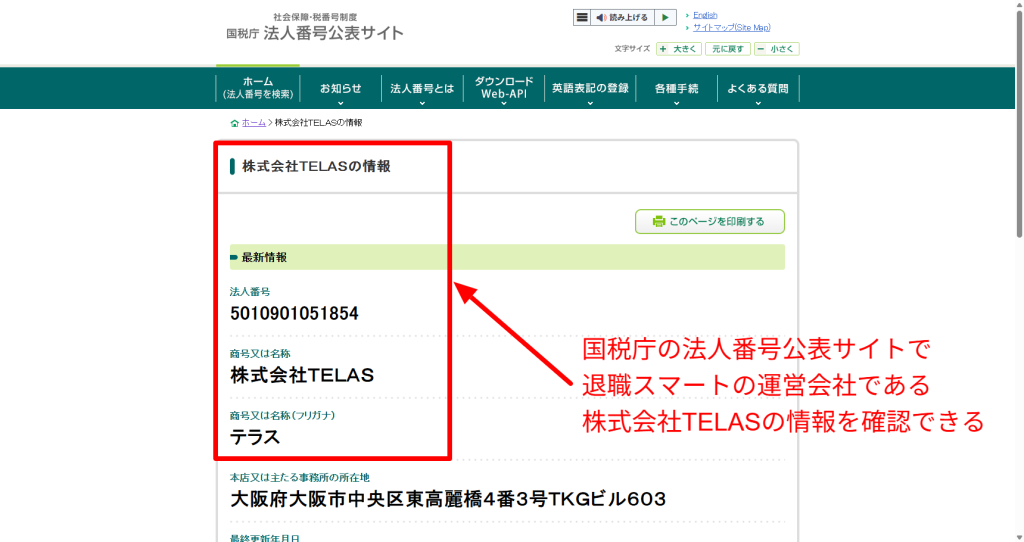Open the お知らせ menu
This screenshot has height=542, width=1024.
[x=340, y=88]
